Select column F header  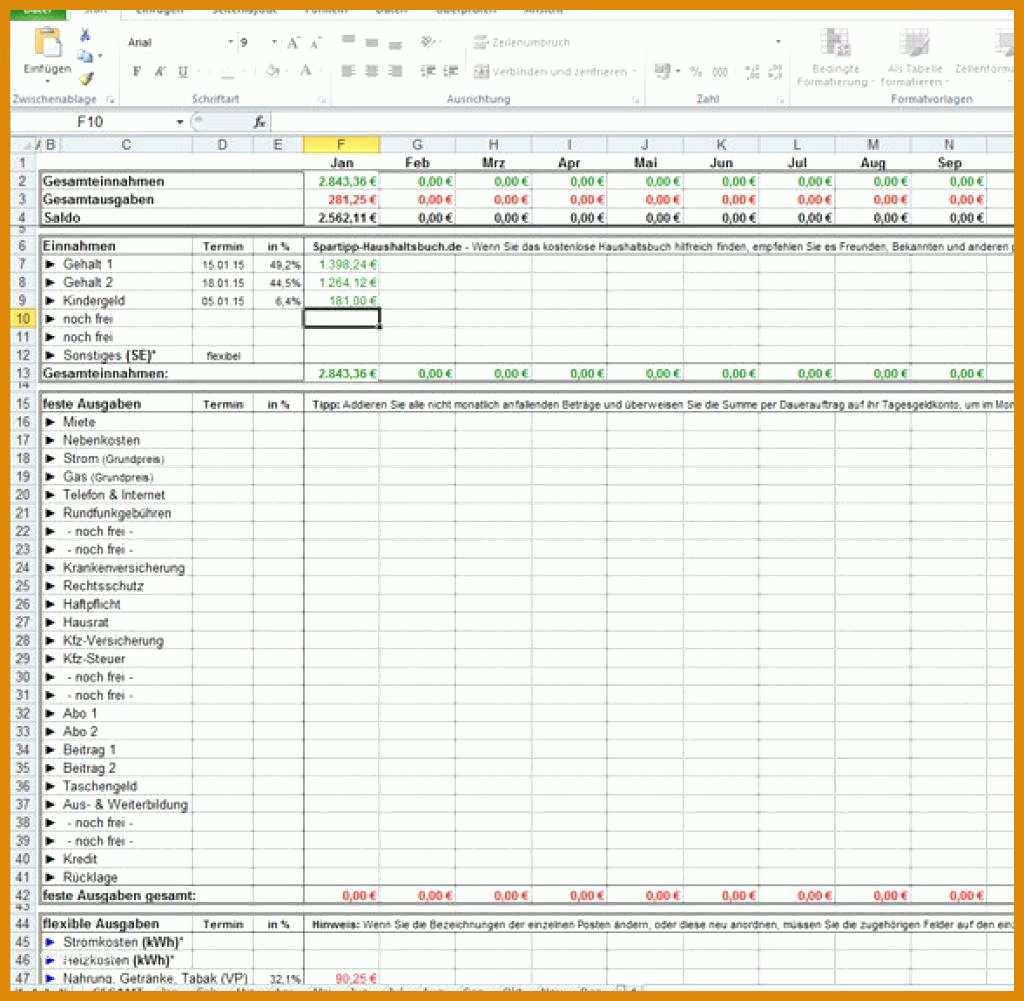(x=342, y=144)
